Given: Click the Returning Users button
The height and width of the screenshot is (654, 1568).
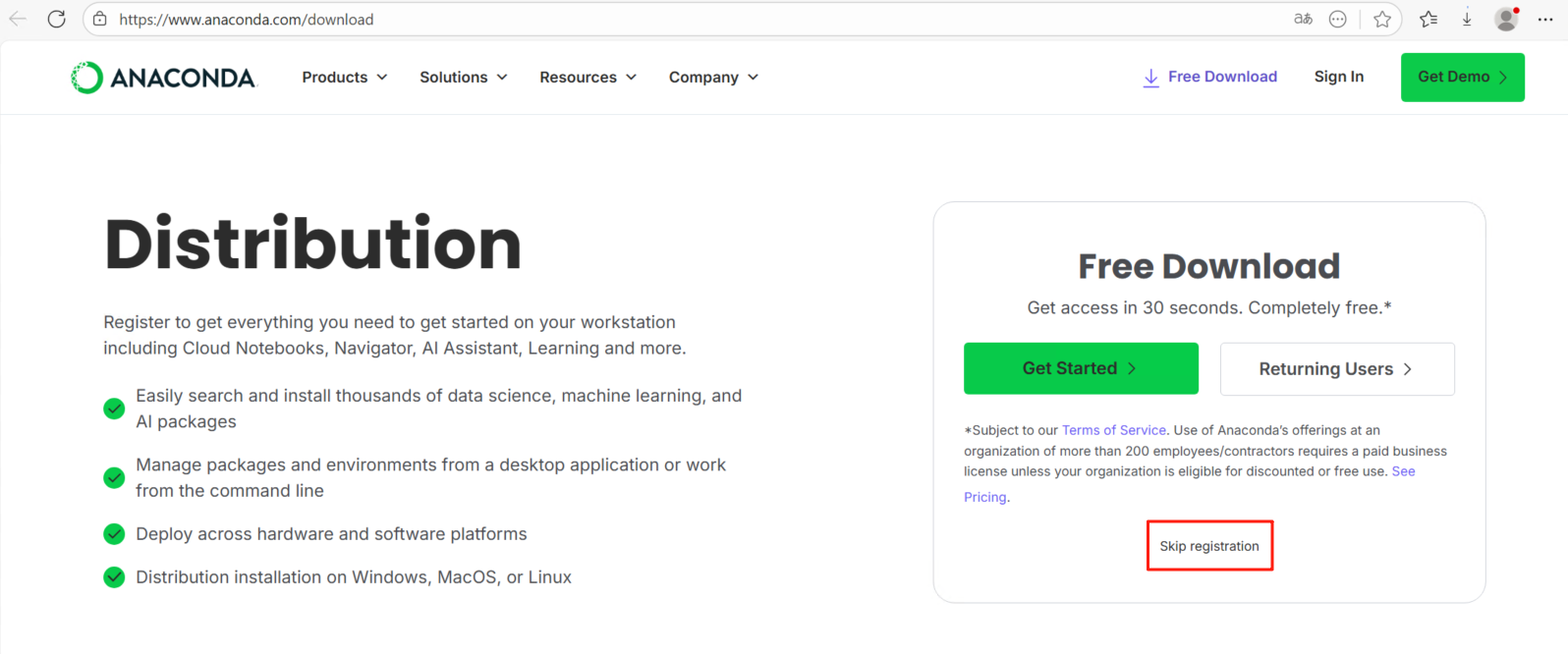Looking at the screenshot, I should click(1337, 369).
